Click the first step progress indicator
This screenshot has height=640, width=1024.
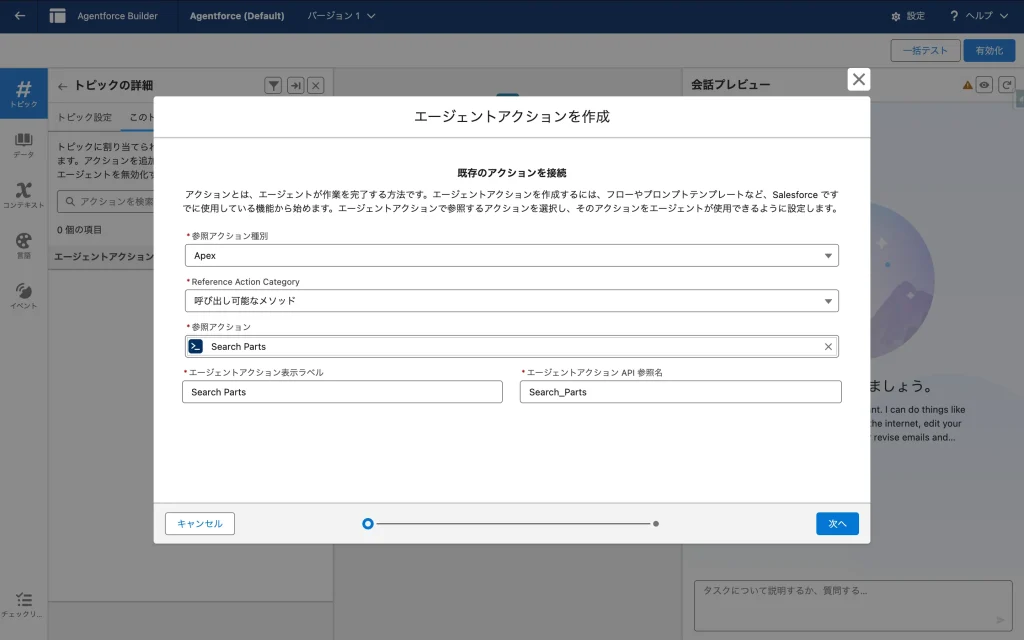[x=368, y=523]
